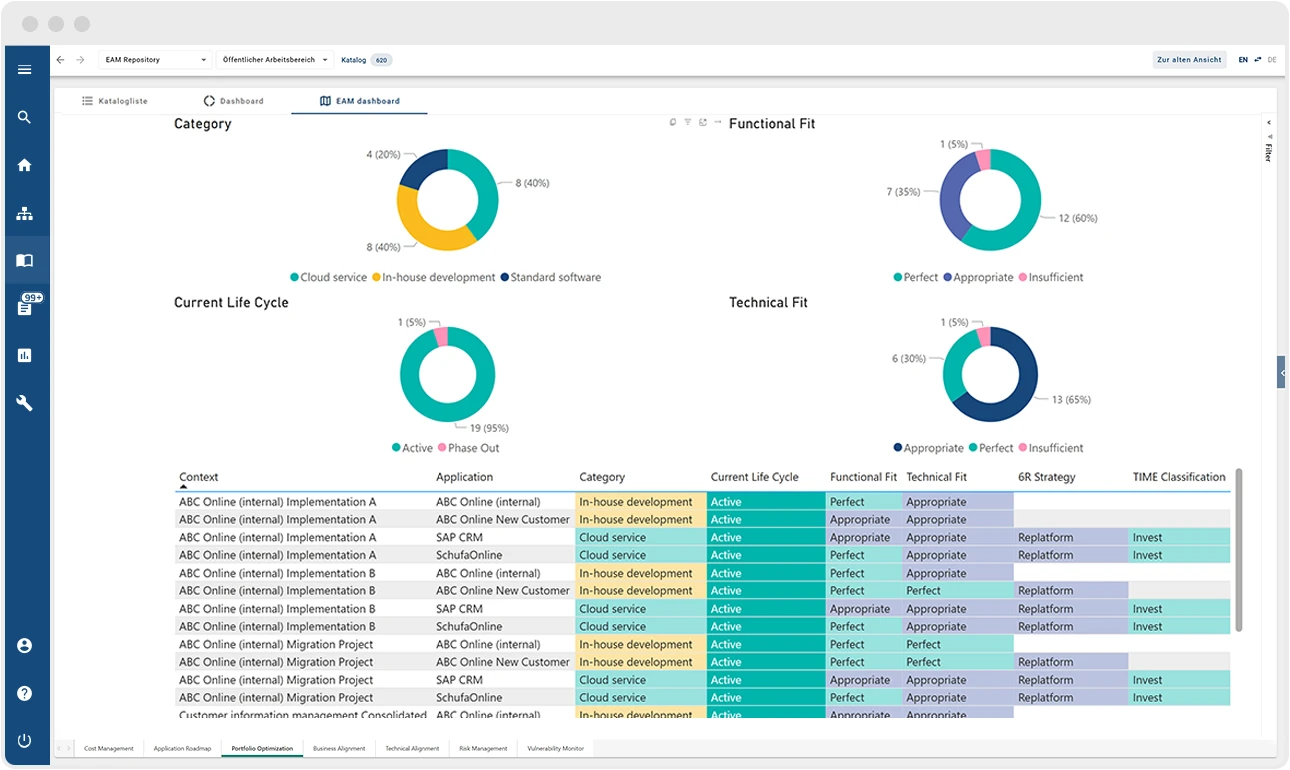This screenshot has width=1290, height=770.
Task: Open the Business Alignment sheet tab
Action: click(339, 748)
